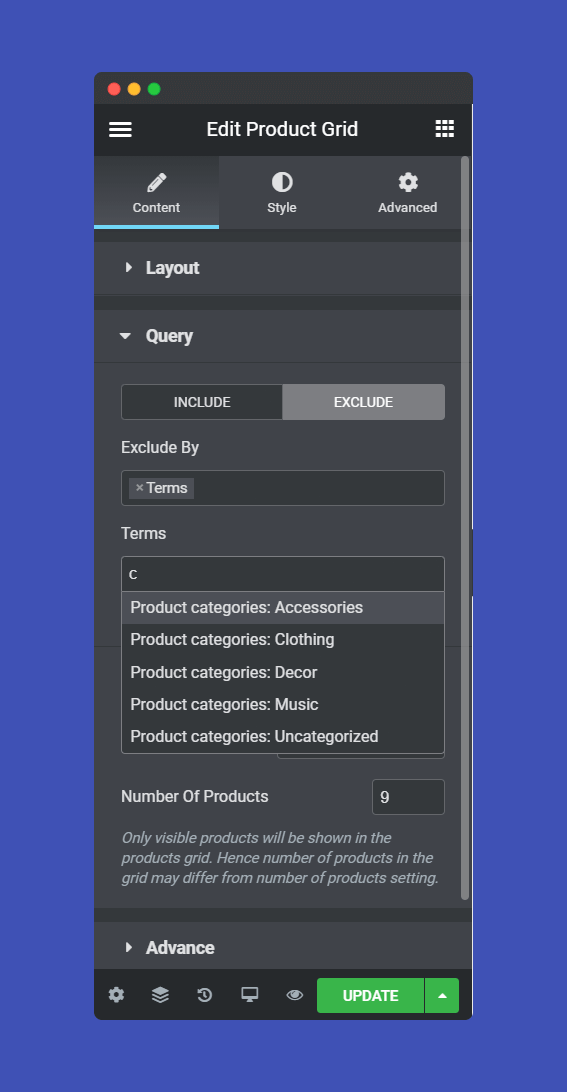567x1092 pixels.
Task: Click the Number Of Products field
Action: click(x=408, y=797)
